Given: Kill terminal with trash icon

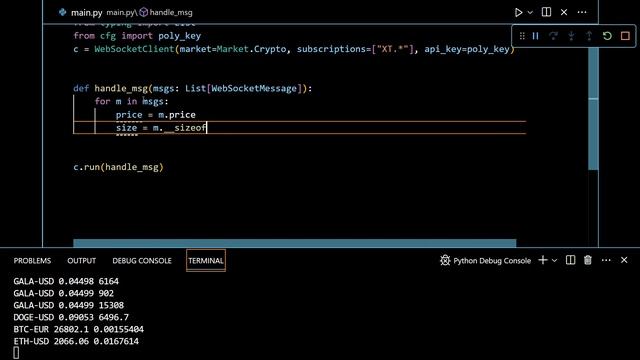Looking at the screenshot, I should point(588,260).
